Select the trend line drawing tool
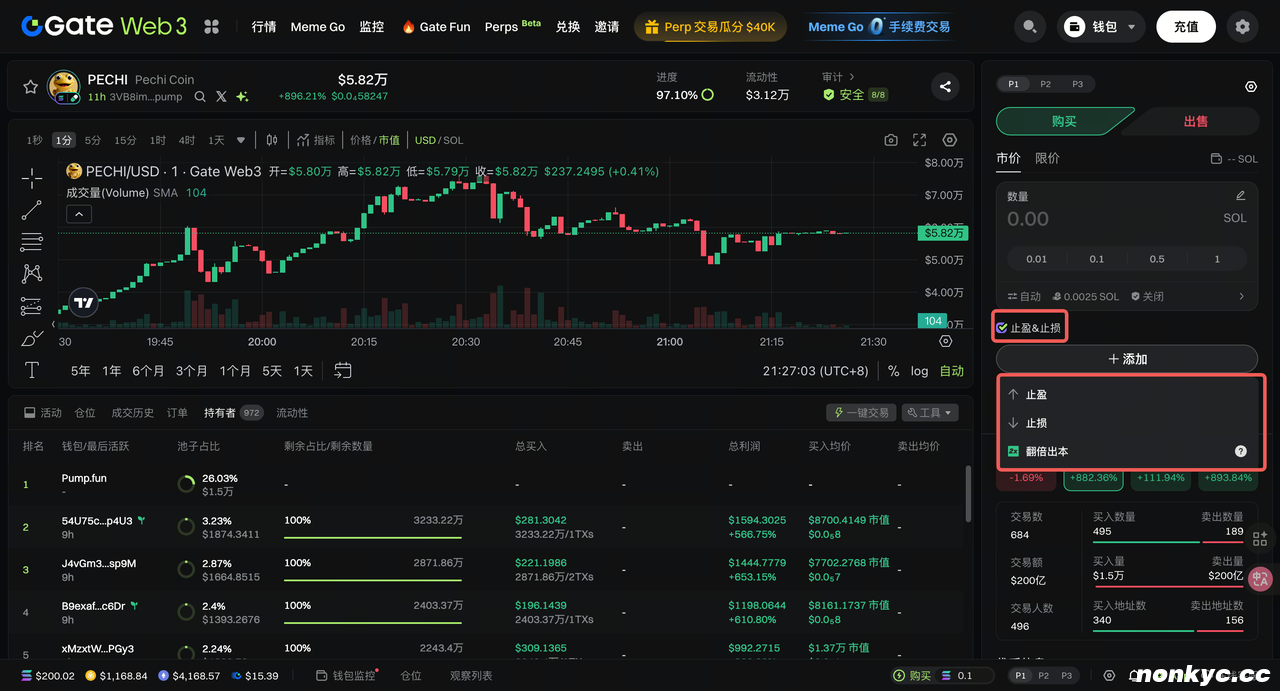 (32, 210)
